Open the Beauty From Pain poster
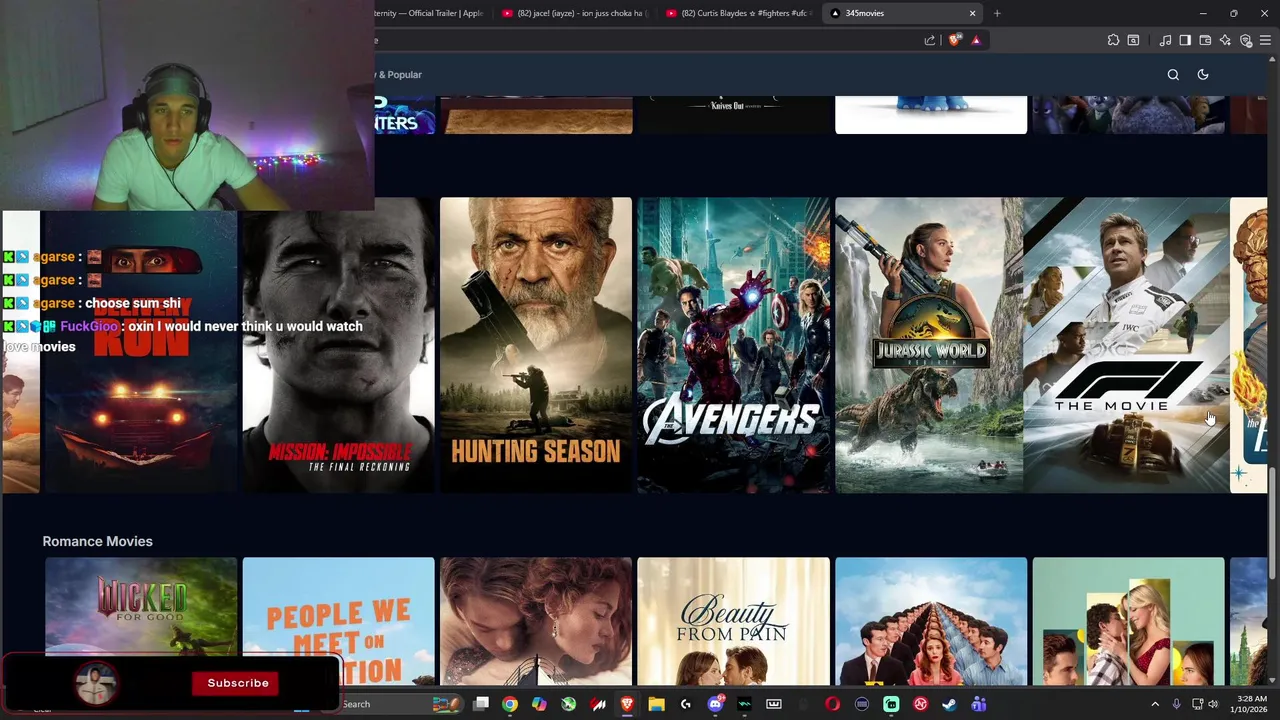The height and width of the screenshot is (720, 1280). click(733, 621)
